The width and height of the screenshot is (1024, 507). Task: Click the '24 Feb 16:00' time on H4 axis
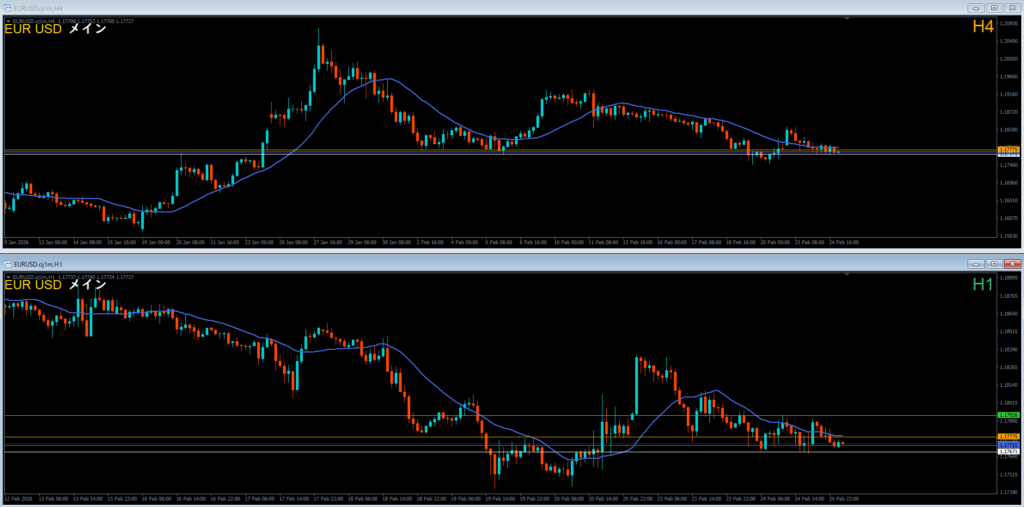tap(846, 242)
